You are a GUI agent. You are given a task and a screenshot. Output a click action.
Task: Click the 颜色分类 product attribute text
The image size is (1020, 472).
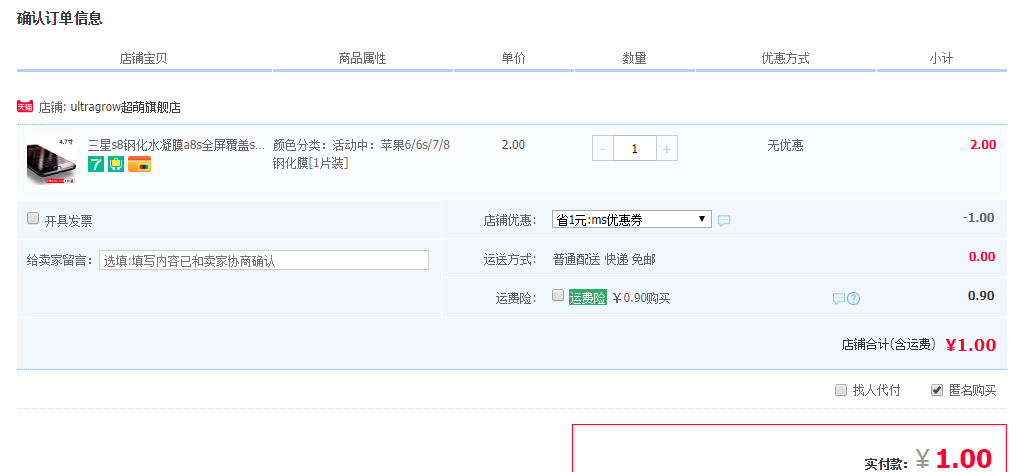point(361,154)
